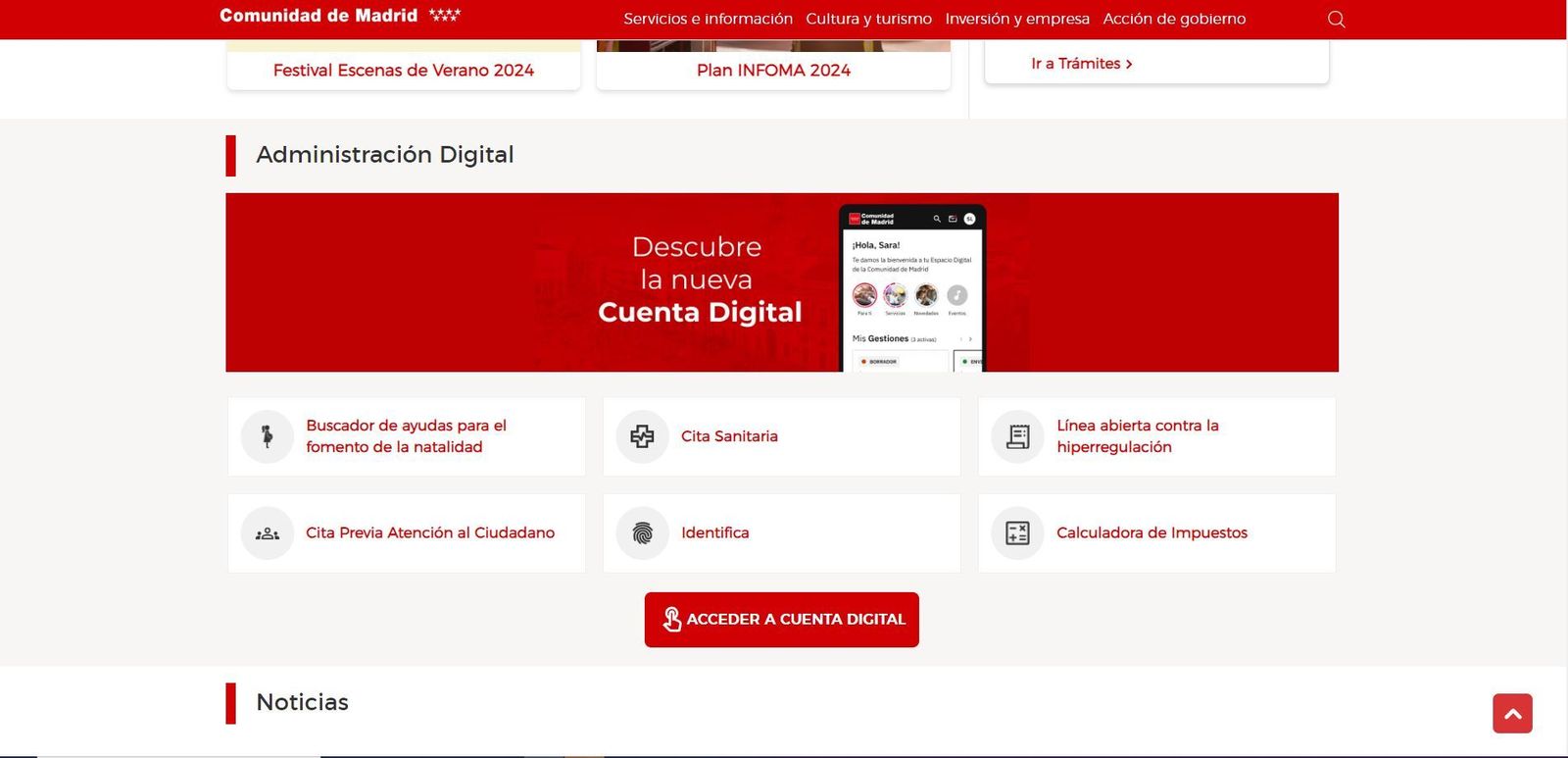The image size is (1568, 758).
Task: Click the natalidad pregnancy icon
Action: [x=267, y=436]
